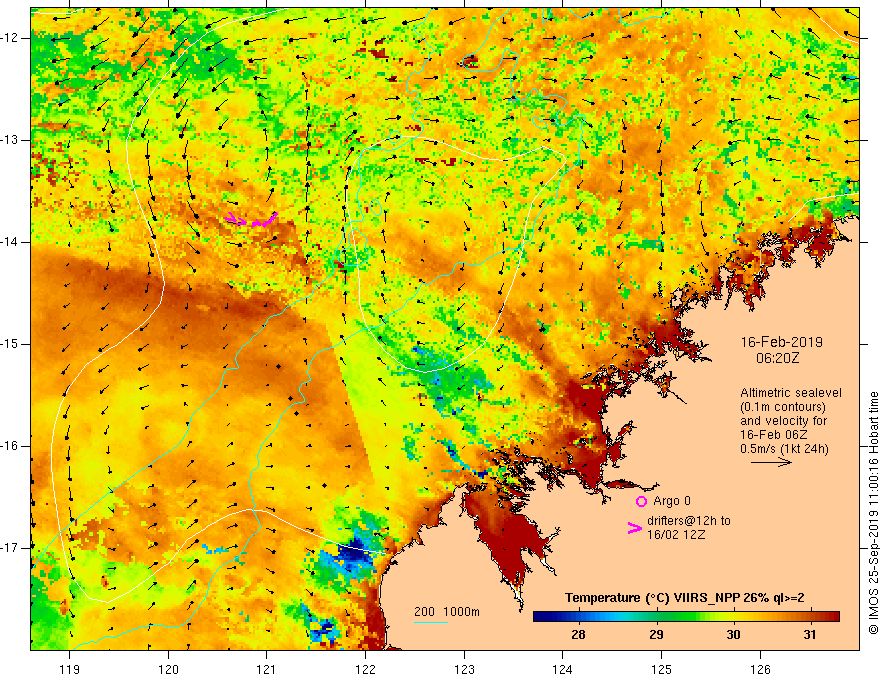Click the magenta Argo 0 circle marker
Image resolution: width=880 pixels, height=680 pixels.
[641, 501]
